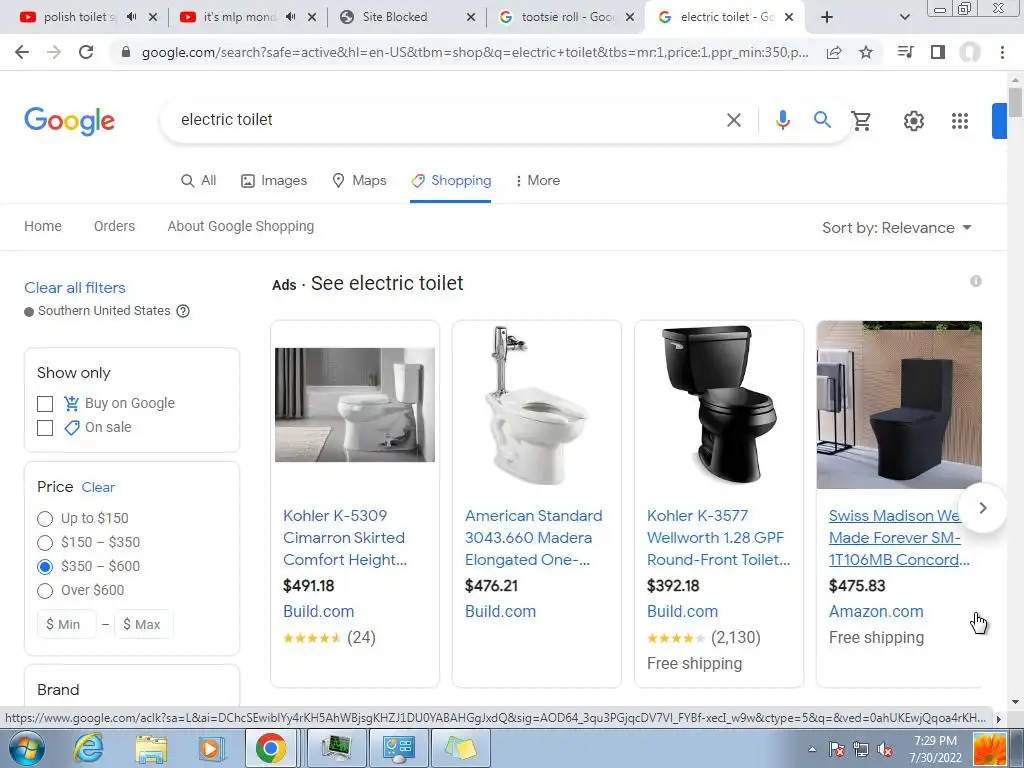The image size is (1024, 768).
Task: Select the $150 – $350 price option
Action: click(45, 543)
